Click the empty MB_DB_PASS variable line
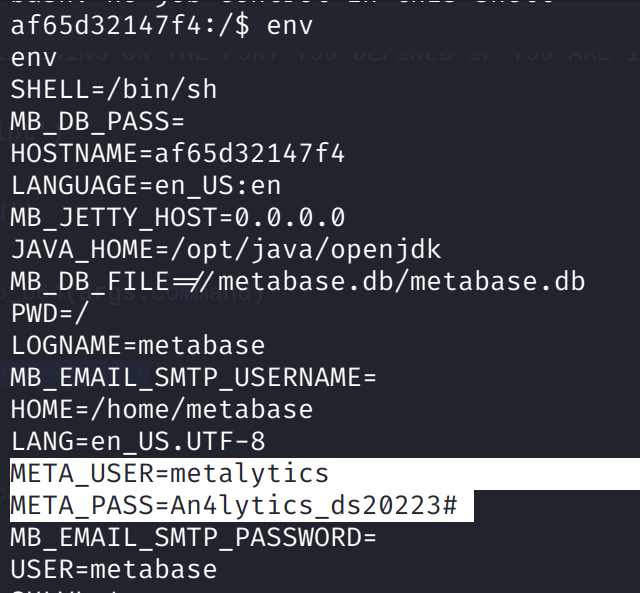 coord(98,121)
